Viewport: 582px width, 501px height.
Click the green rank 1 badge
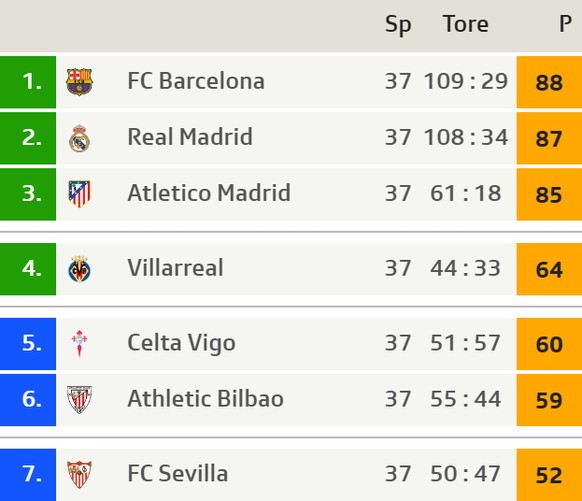(x=28, y=82)
